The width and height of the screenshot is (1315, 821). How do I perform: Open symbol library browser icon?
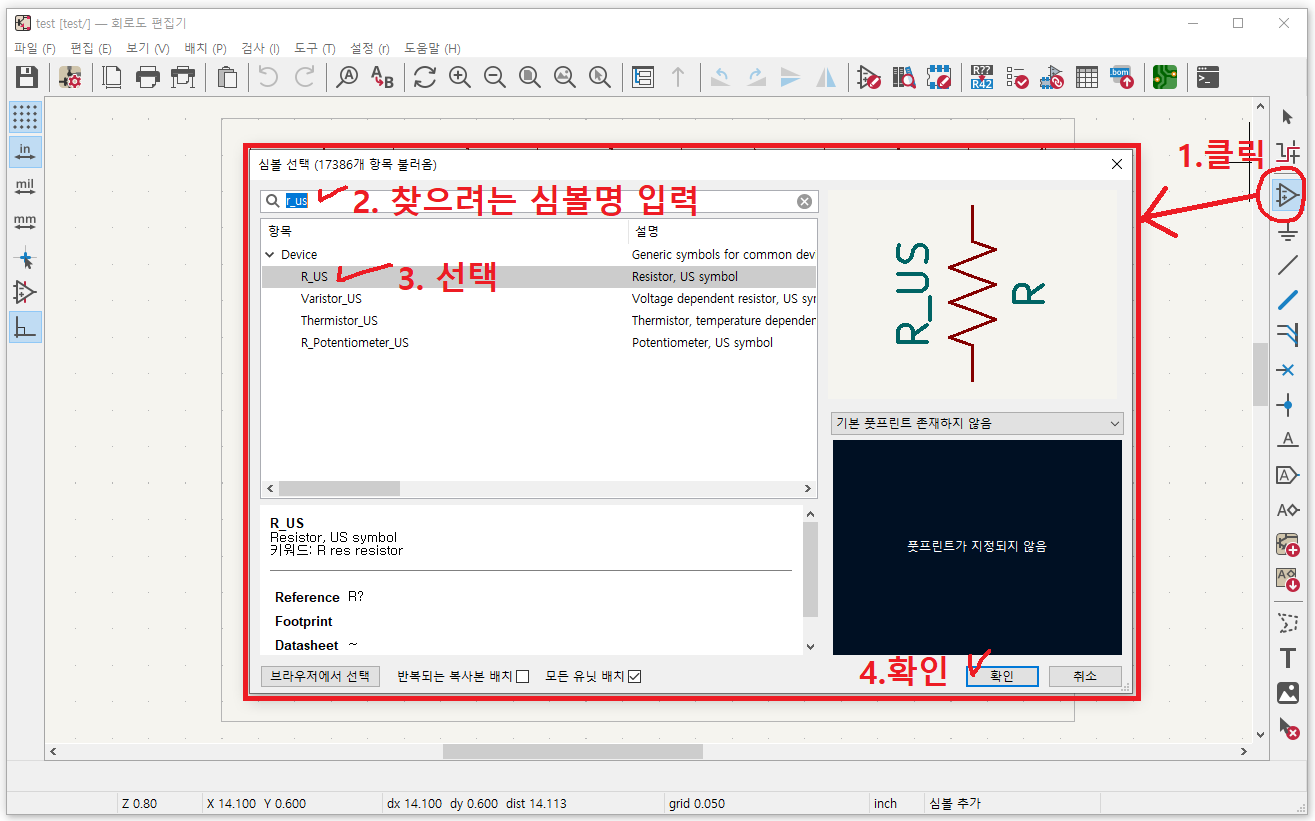pyautogui.click(x=904, y=77)
